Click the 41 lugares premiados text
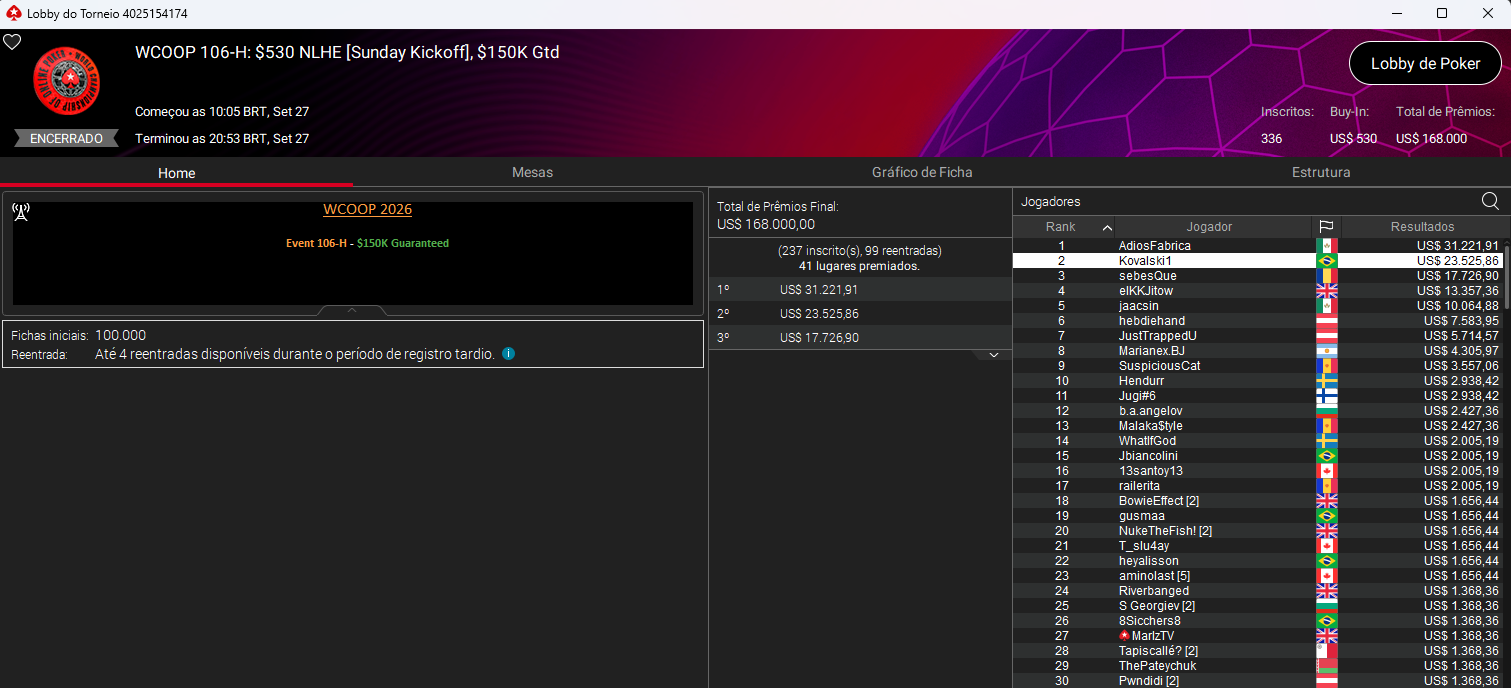 coord(859,266)
